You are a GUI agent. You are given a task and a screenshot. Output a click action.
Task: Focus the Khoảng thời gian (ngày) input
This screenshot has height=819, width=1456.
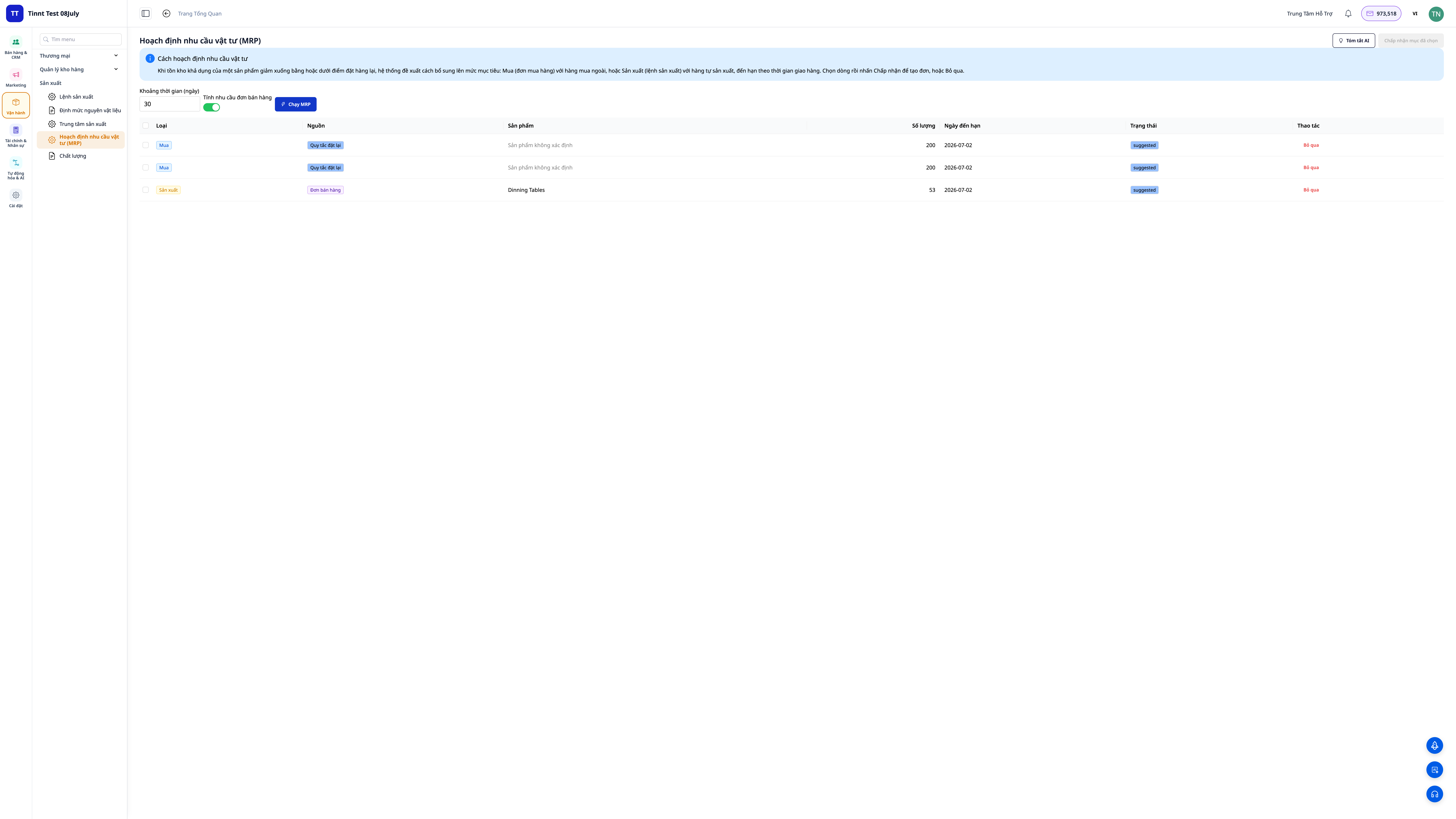(x=169, y=104)
